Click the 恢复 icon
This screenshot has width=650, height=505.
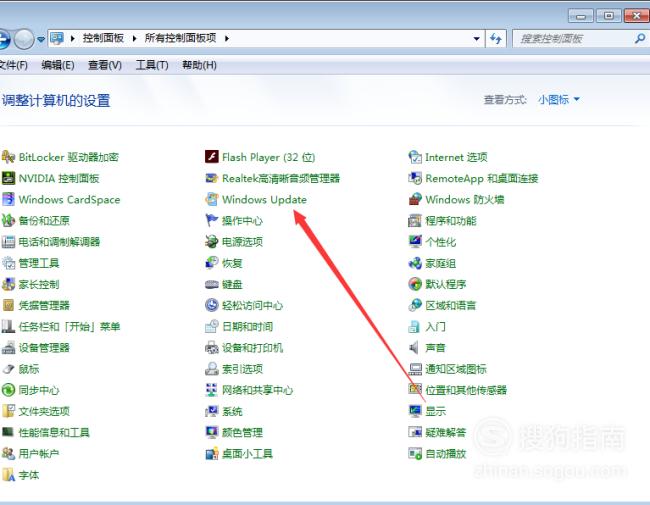click(211, 263)
